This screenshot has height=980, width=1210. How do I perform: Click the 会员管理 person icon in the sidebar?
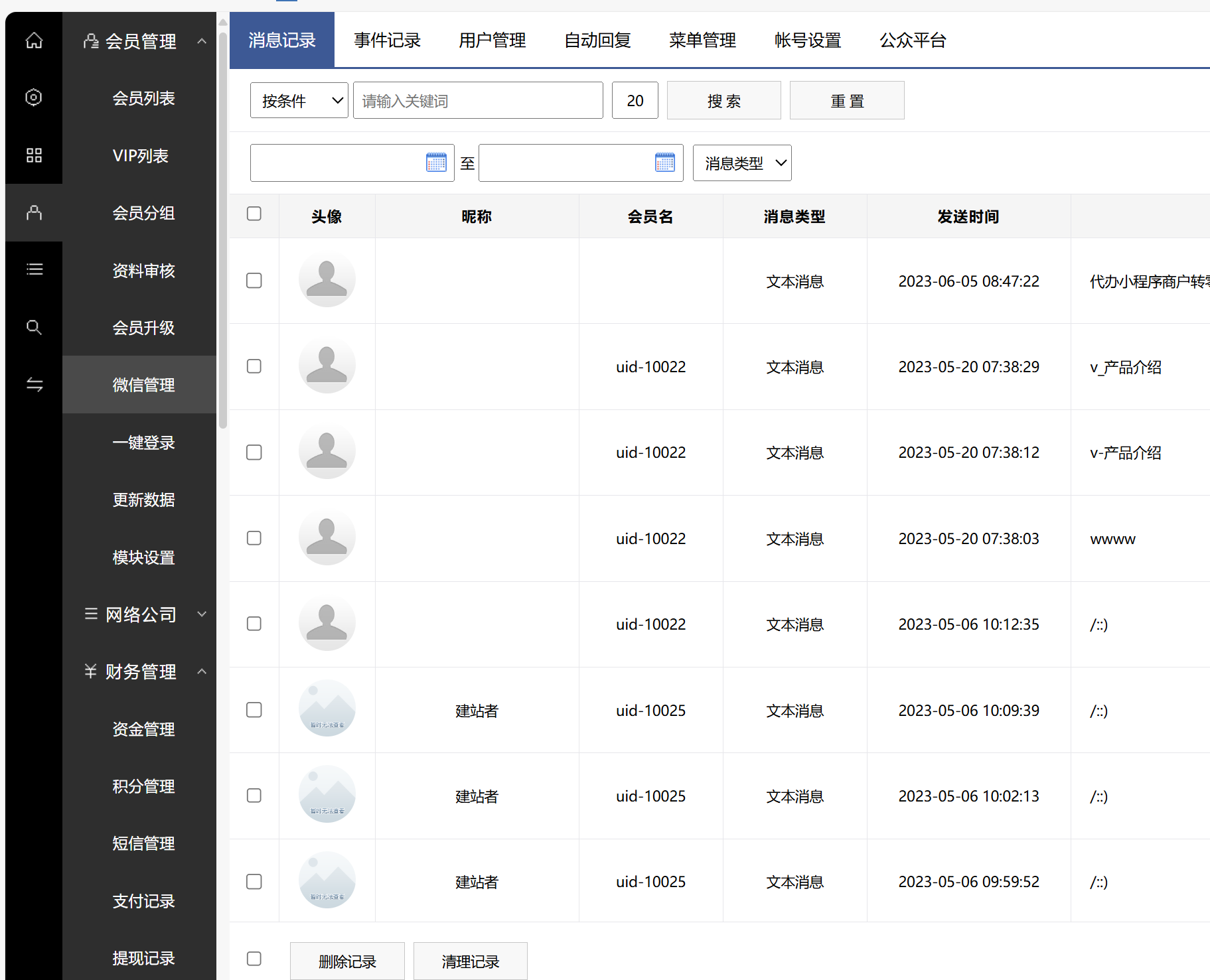point(91,41)
